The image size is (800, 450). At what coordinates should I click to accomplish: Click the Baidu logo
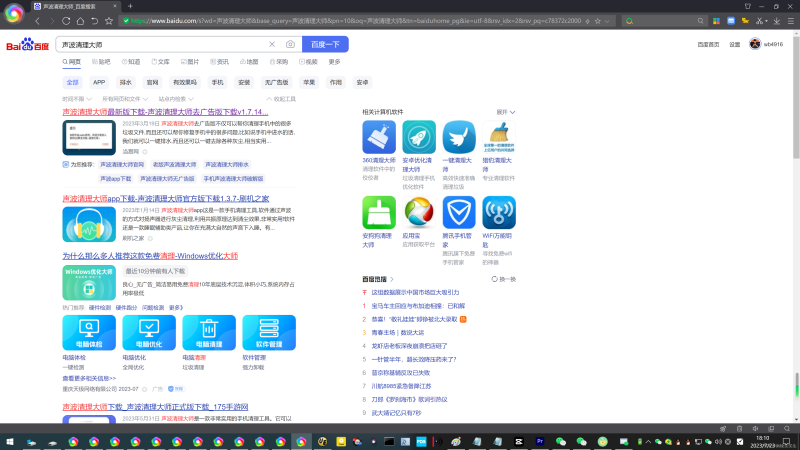click(27, 44)
